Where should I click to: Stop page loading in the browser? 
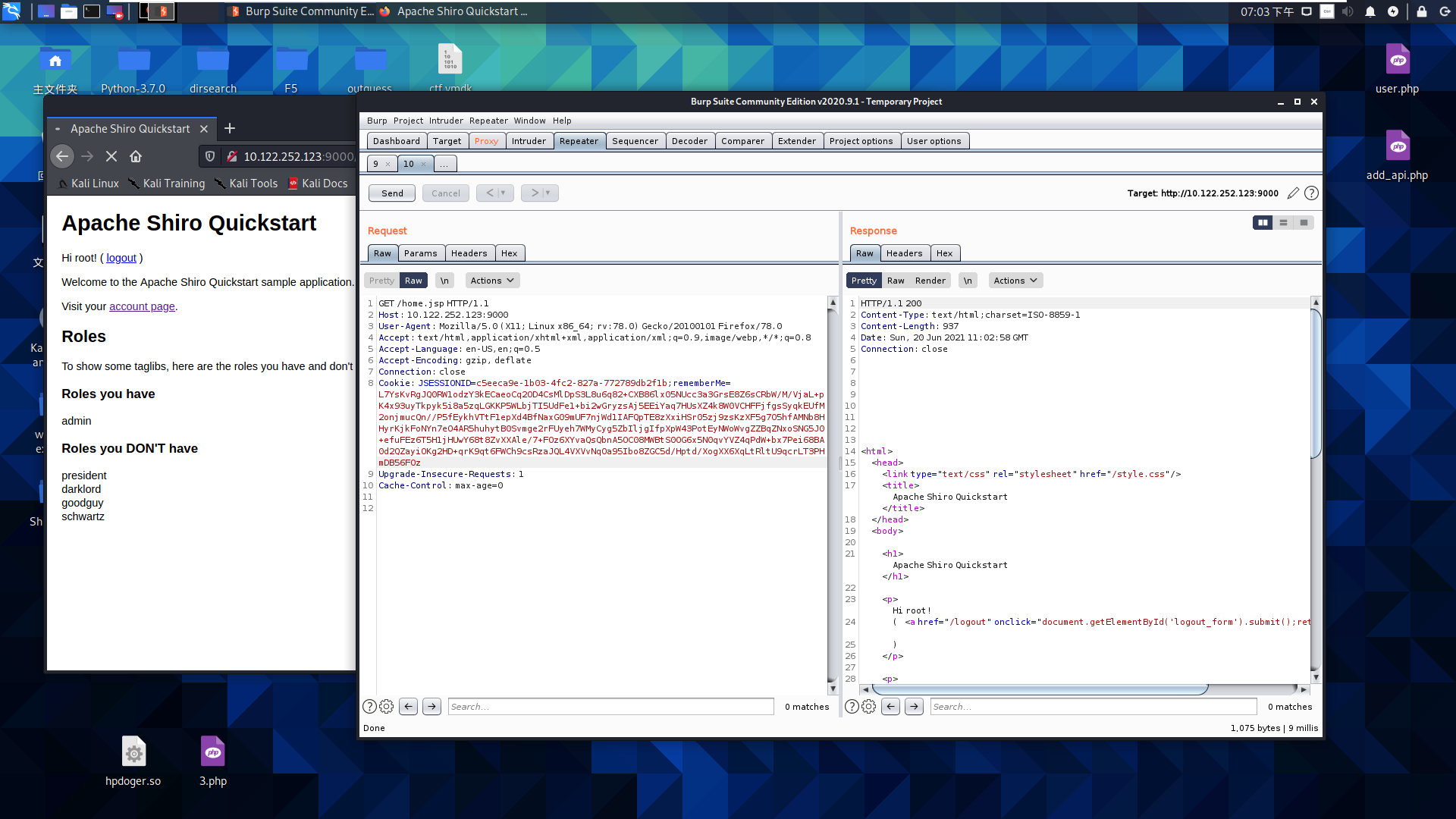pyautogui.click(x=111, y=156)
